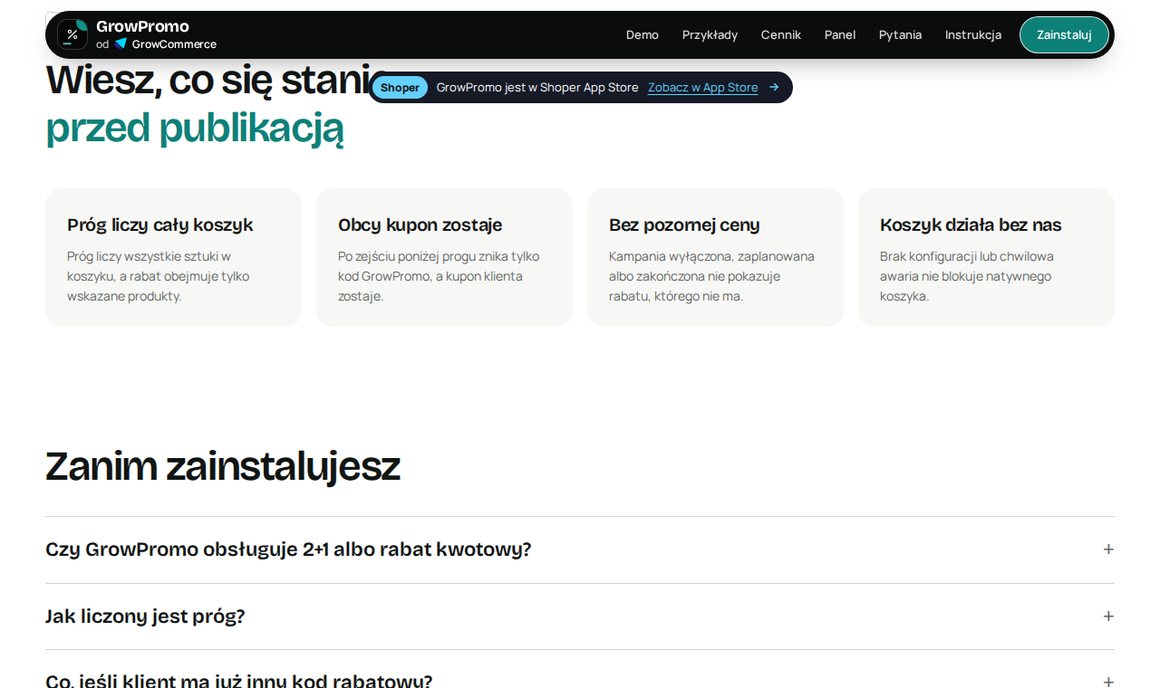Screen dimensions: 1160x688
Task: Click the Obcy kupon zostaje card heading
Action: pyautogui.click(x=420, y=225)
